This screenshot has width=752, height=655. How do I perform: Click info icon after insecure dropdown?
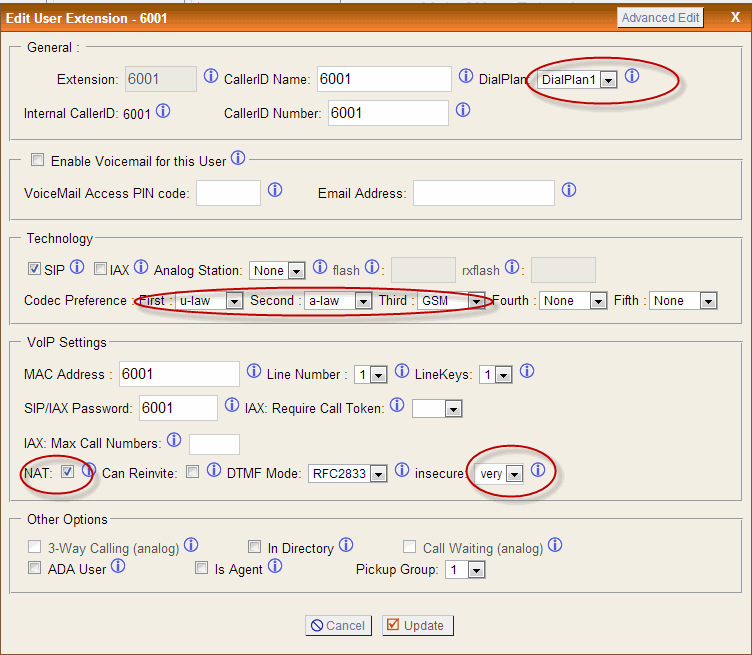pos(538,470)
